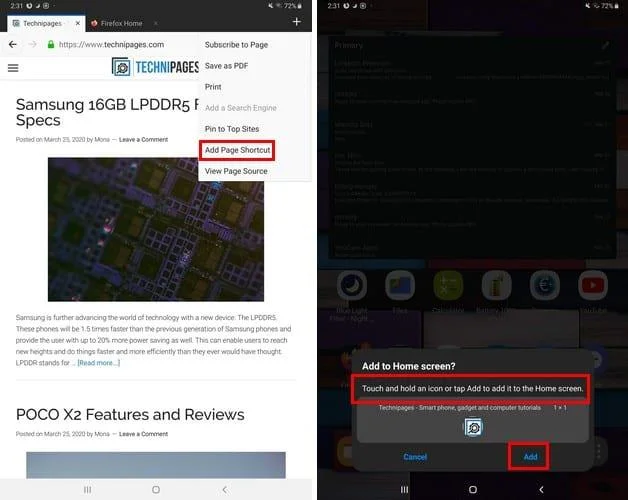Open the hamburger menu on Technipages site
Screen dimensions: 628x500
[x=13, y=68]
